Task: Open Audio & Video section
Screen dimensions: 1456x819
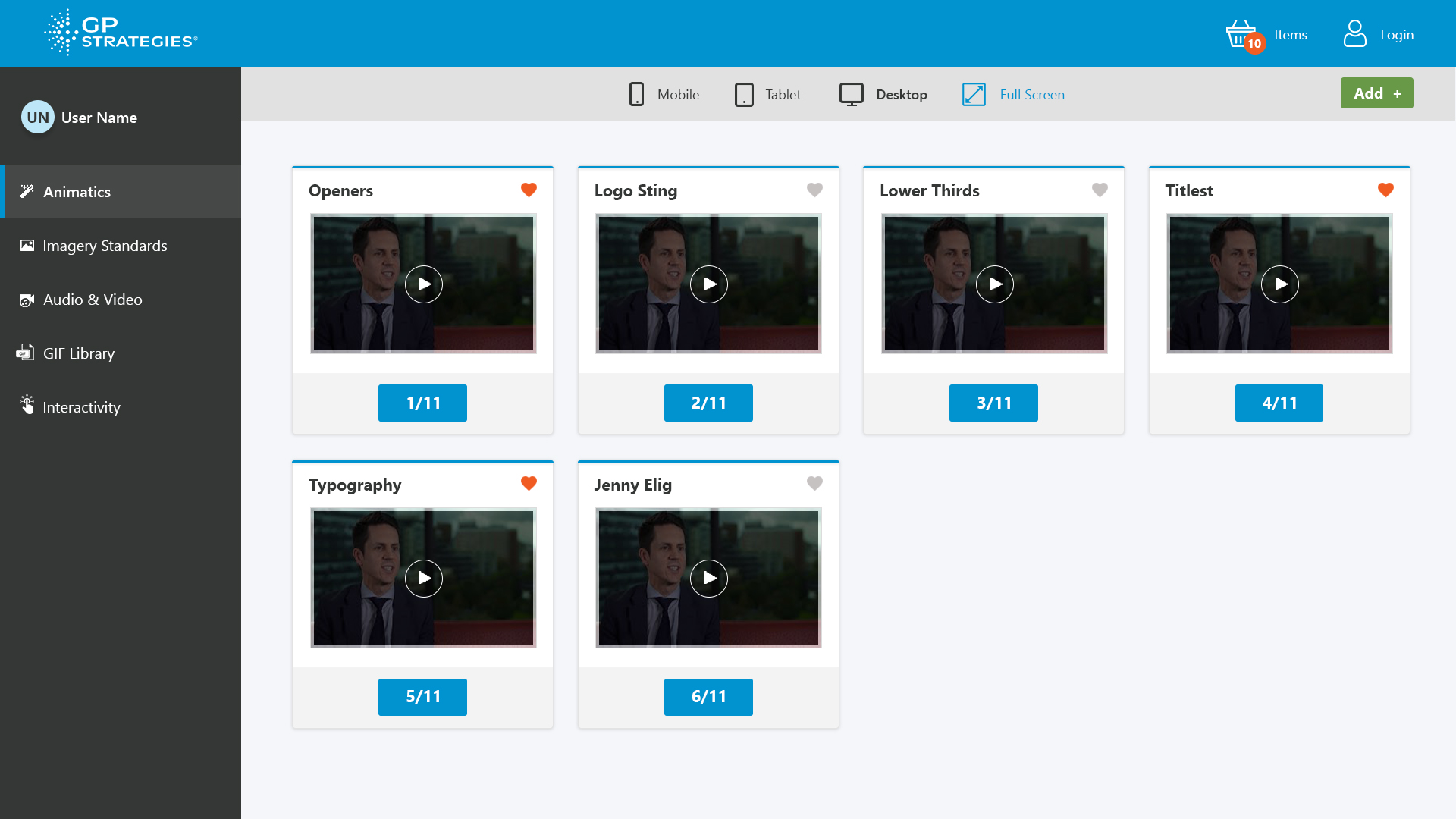Action: (x=93, y=300)
